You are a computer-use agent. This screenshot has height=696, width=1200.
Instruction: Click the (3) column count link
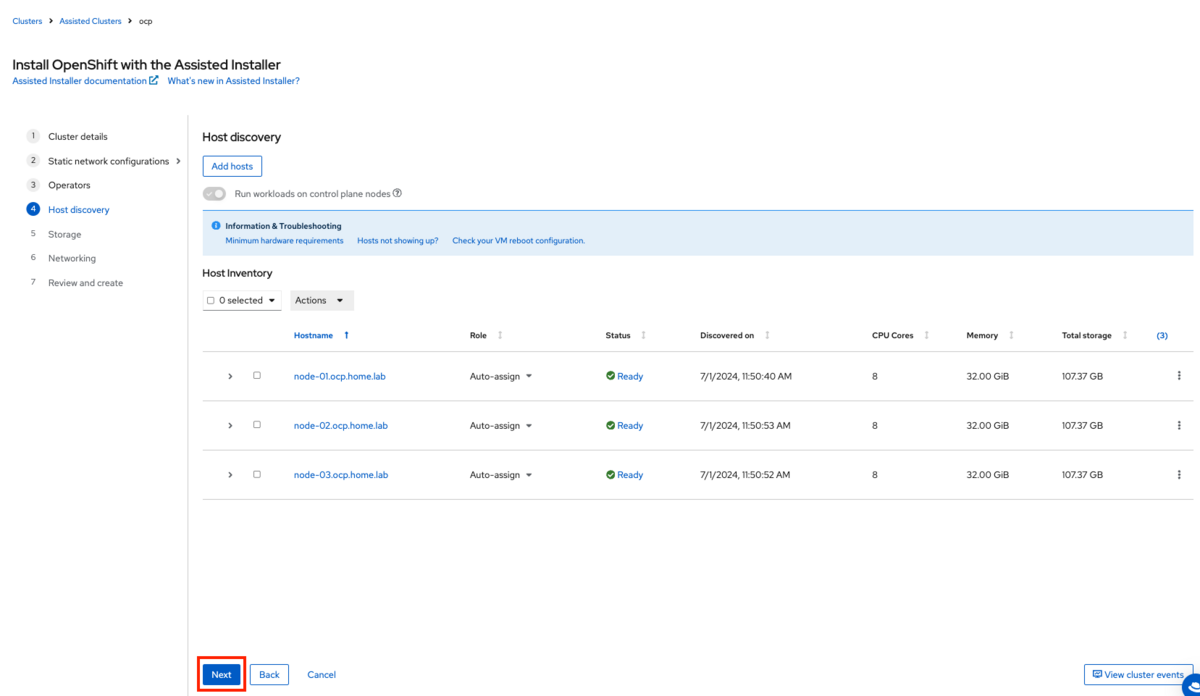tap(1162, 336)
